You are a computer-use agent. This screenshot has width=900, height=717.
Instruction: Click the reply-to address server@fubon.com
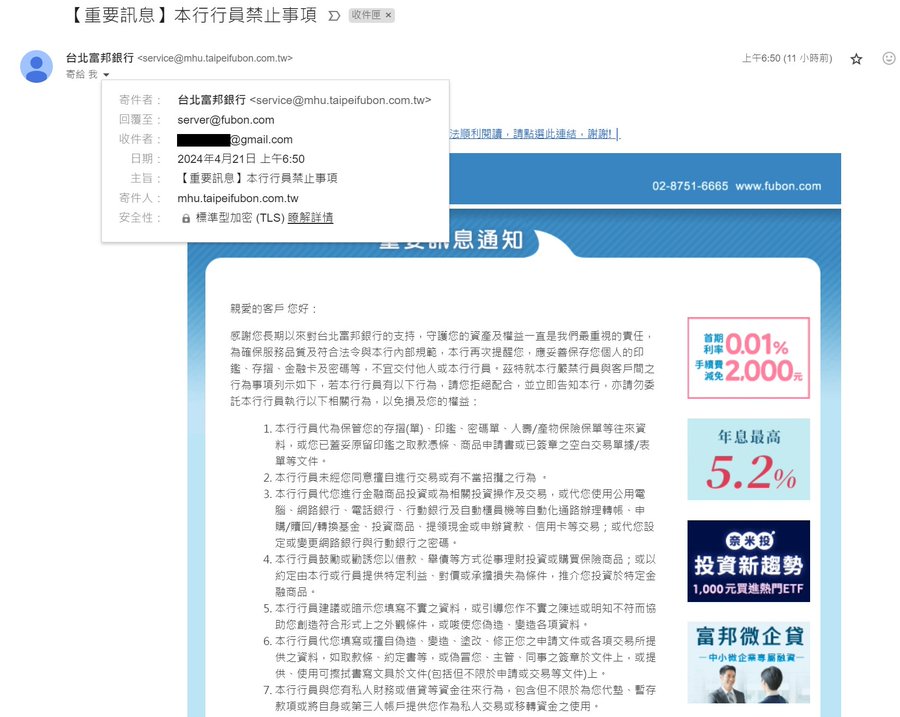pyautogui.click(x=226, y=120)
